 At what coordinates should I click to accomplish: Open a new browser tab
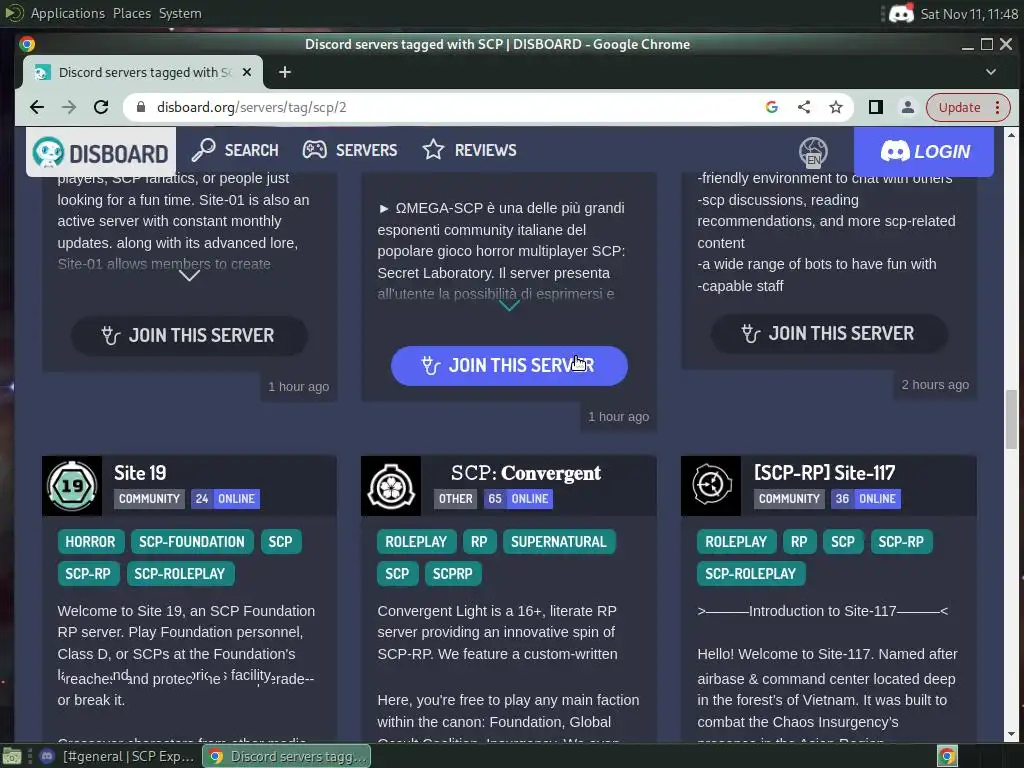pyautogui.click(x=285, y=72)
